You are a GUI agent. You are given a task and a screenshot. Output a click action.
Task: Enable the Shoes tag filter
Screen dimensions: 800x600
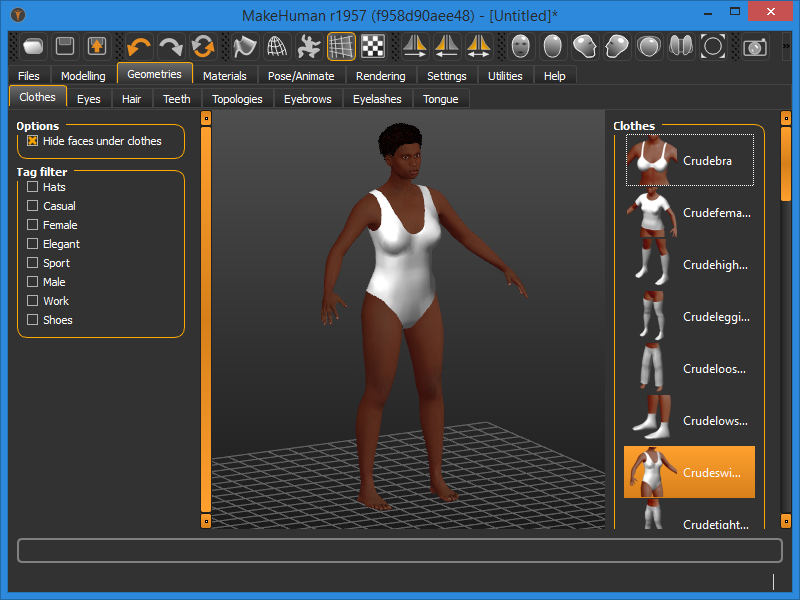point(33,319)
